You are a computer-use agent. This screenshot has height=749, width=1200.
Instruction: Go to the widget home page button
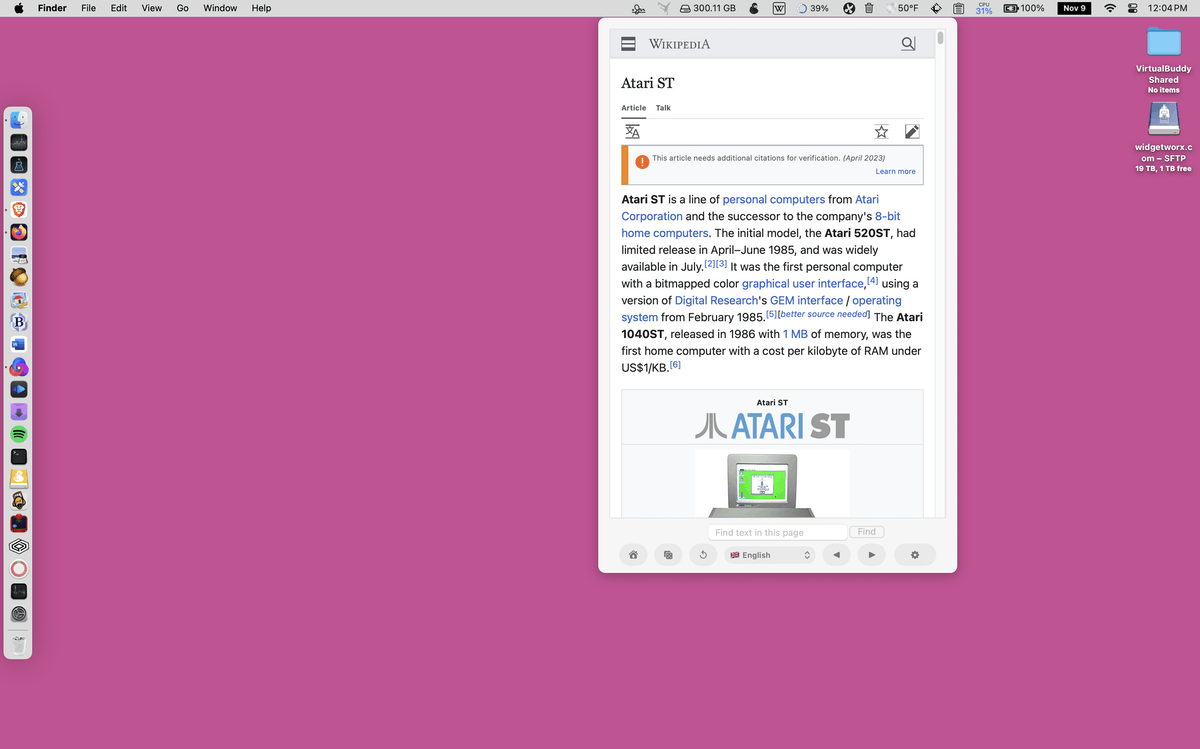tap(633, 555)
